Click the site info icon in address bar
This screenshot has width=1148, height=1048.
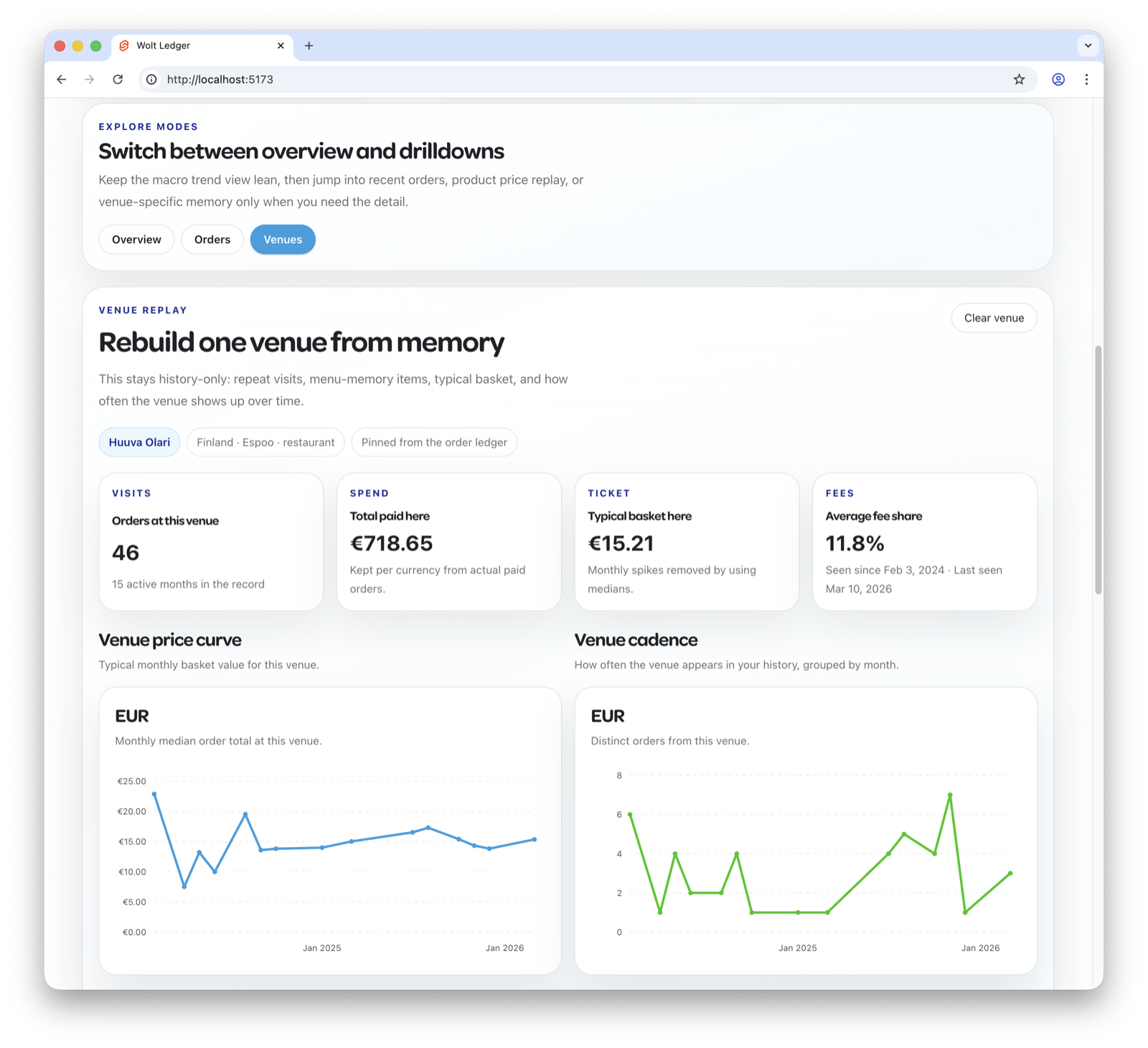[151, 80]
